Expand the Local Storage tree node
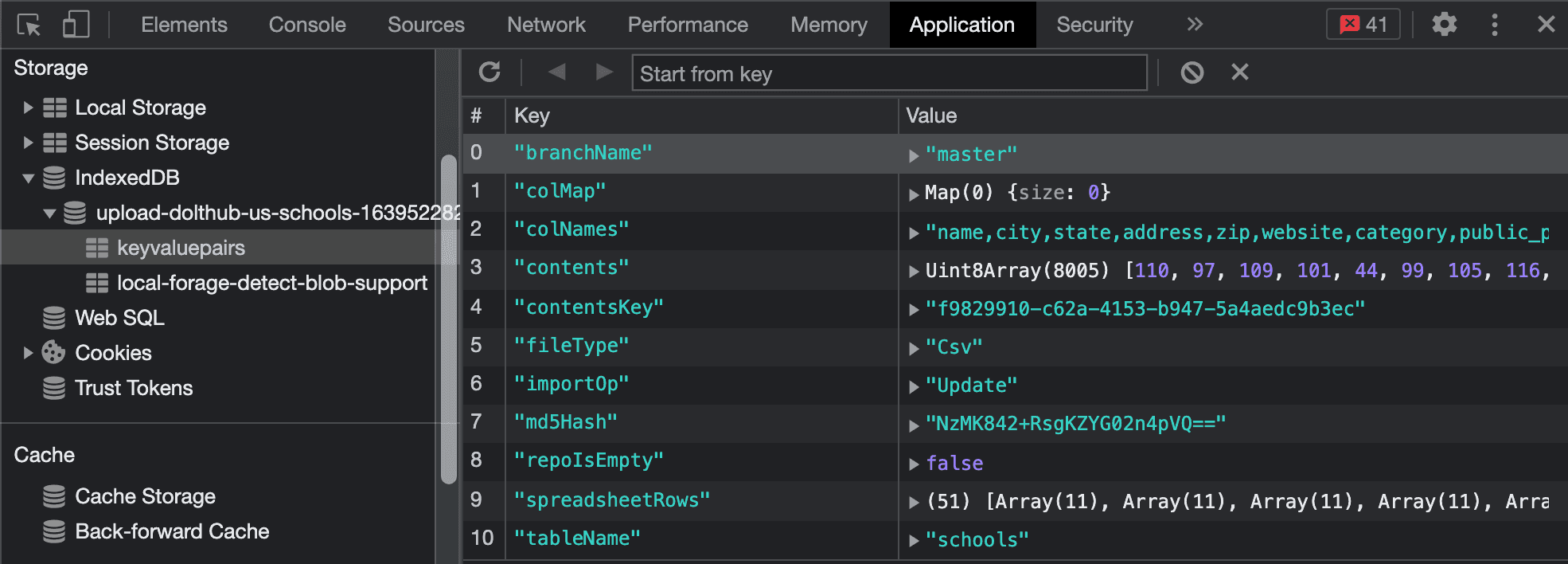 click(x=28, y=108)
